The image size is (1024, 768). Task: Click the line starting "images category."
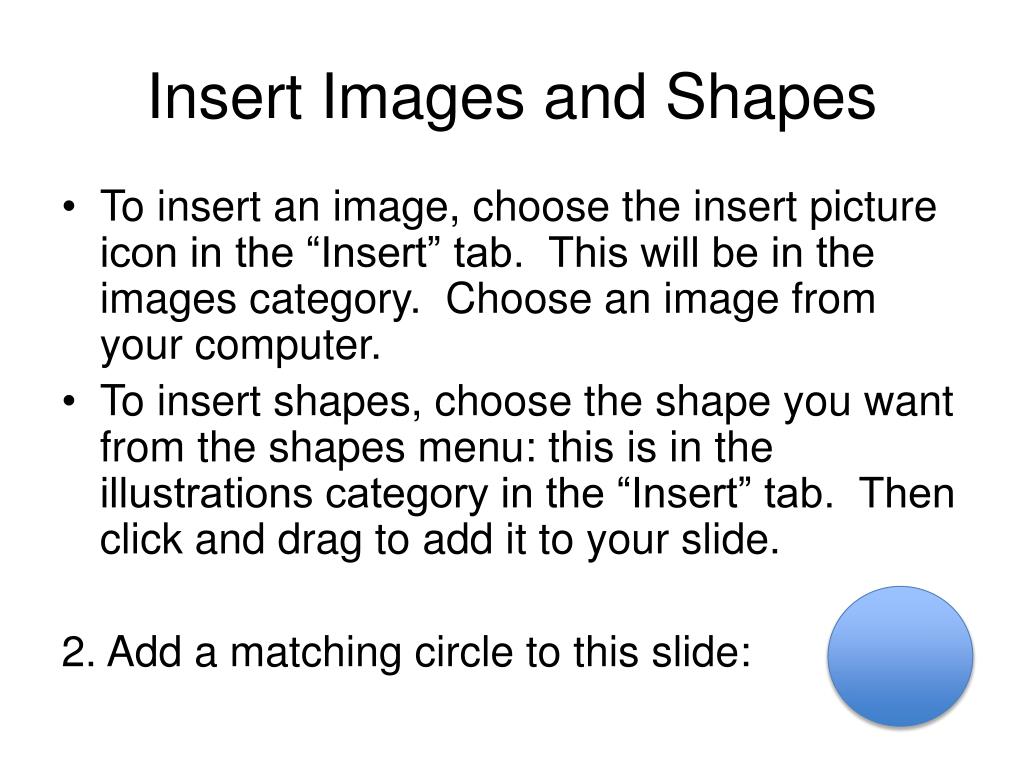(x=487, y=300)
